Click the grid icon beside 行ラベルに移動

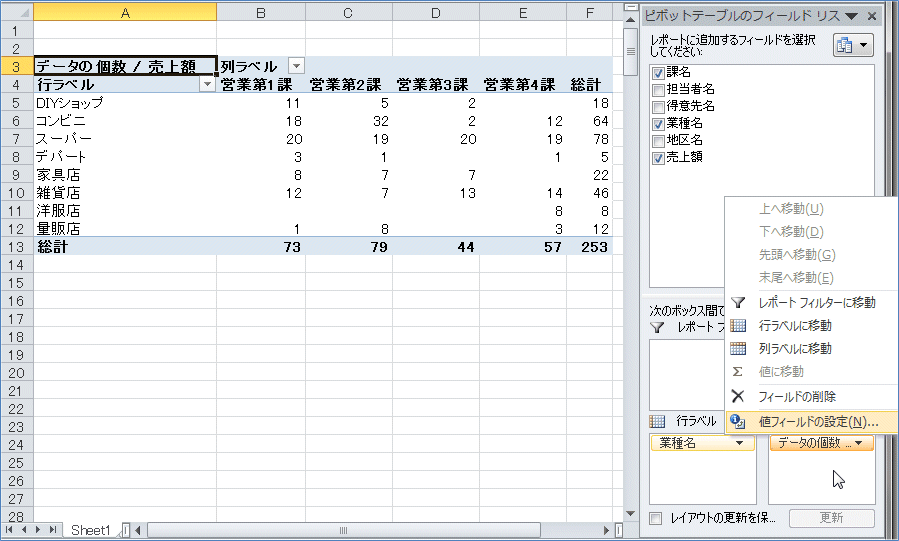coord(738,326)
